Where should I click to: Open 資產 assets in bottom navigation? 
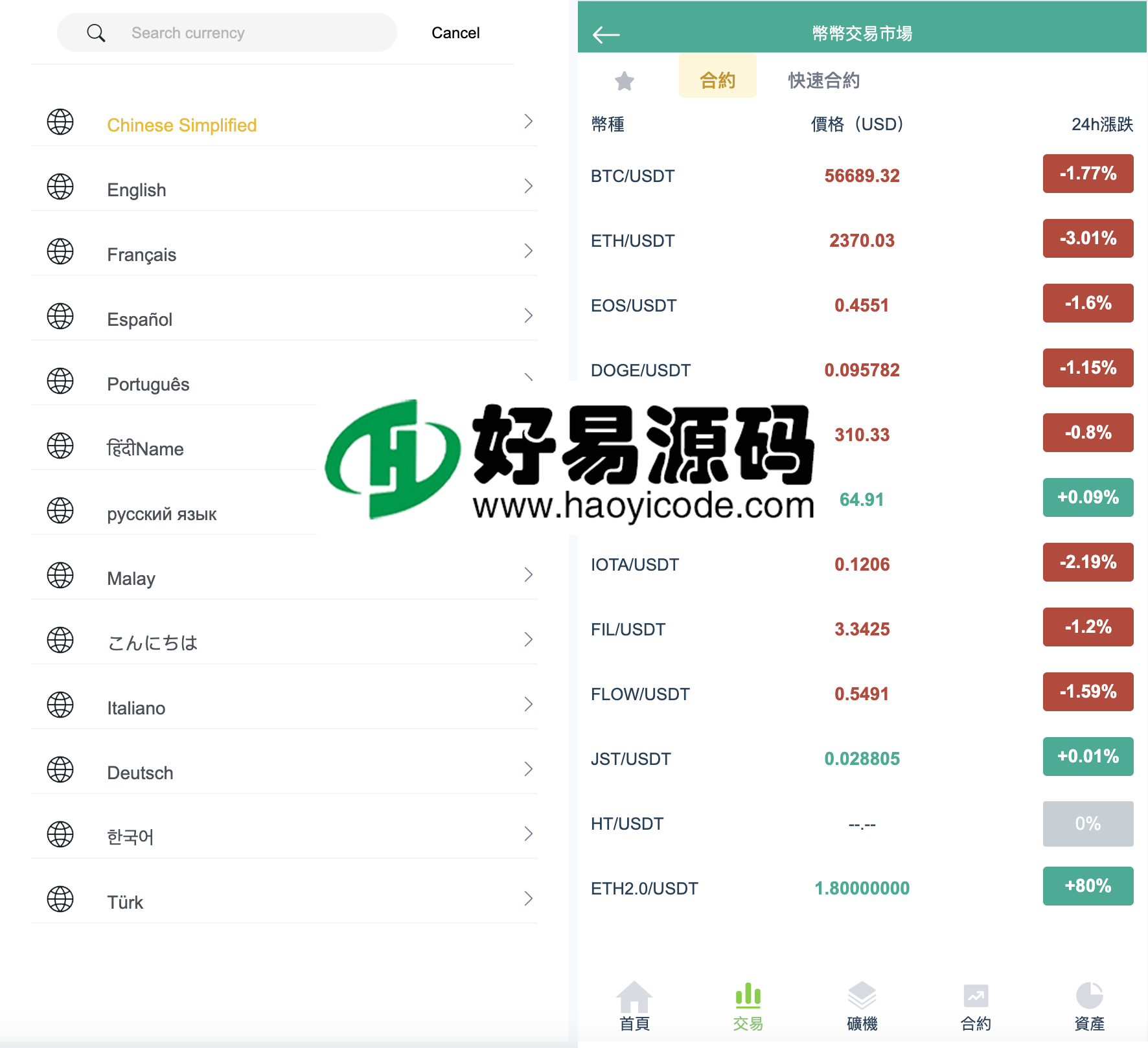click(x=1090, y=1006)
